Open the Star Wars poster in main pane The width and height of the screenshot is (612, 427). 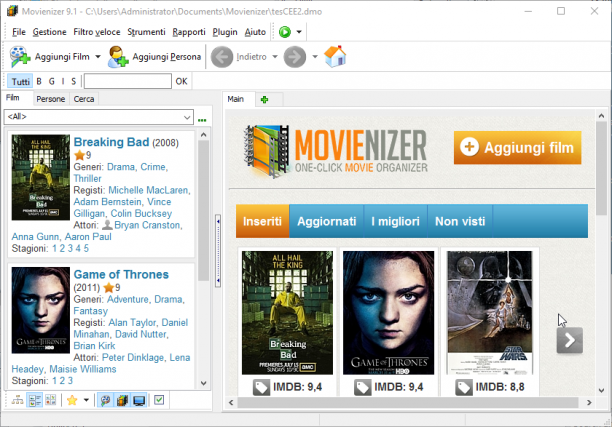pyautogui.click(x=490, y=313)
